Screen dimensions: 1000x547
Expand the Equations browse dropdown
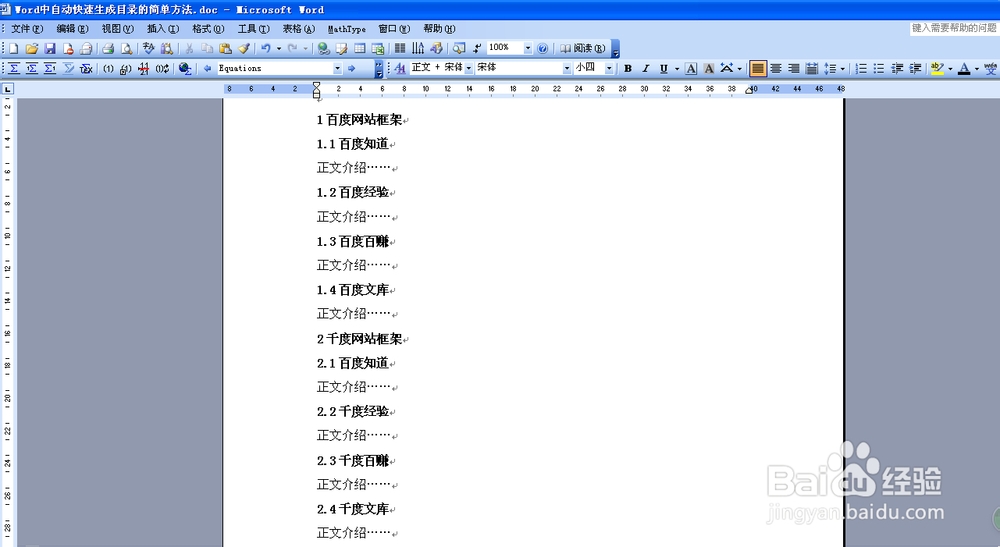tap(337, 68)
